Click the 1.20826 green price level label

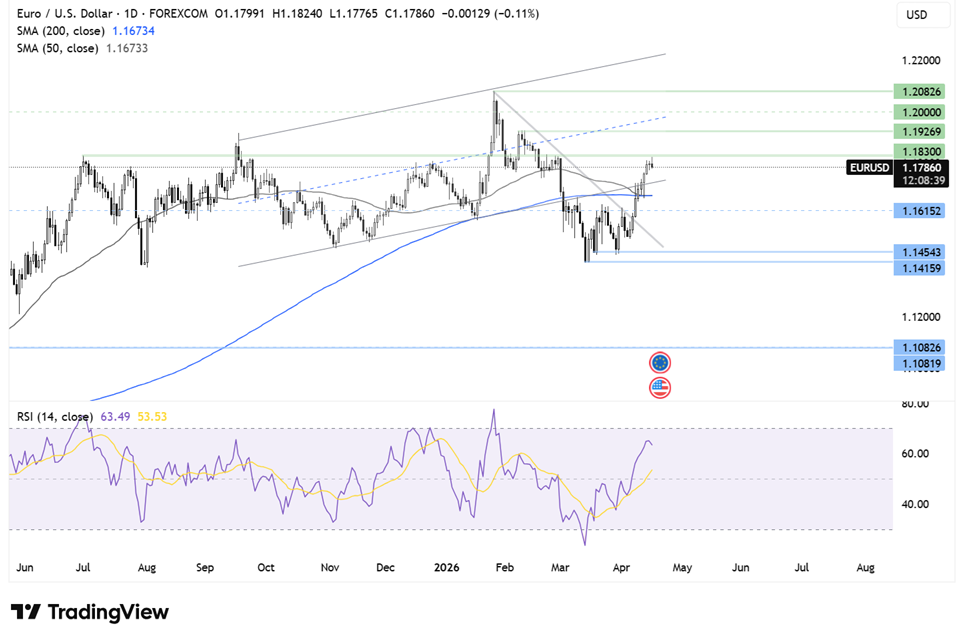point(918,91)
